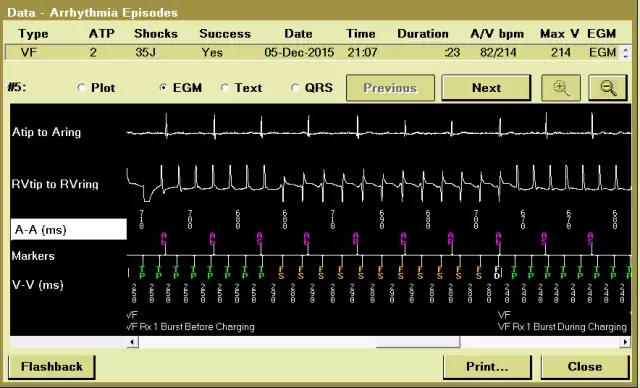The width and height of the screenshot is (640, 388).
Task: Click the zoom out magnifier icon
Action: (x=608, y=88)
